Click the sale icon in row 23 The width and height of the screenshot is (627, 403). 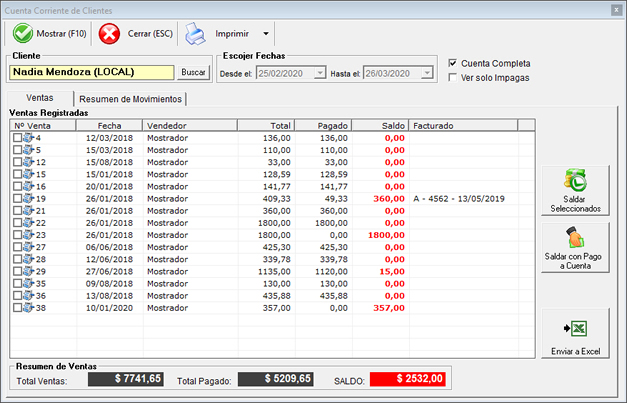pos(28,235)
